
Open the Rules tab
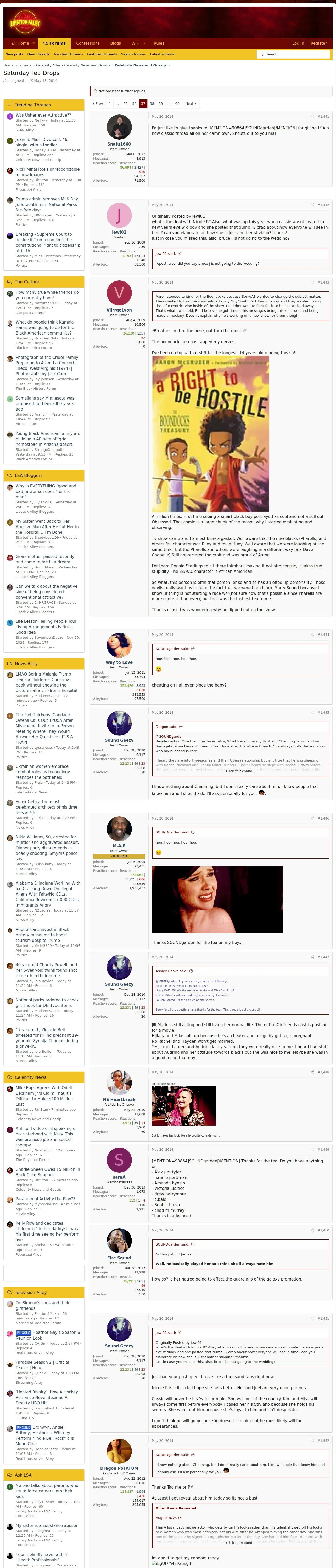tap(159, 43)
